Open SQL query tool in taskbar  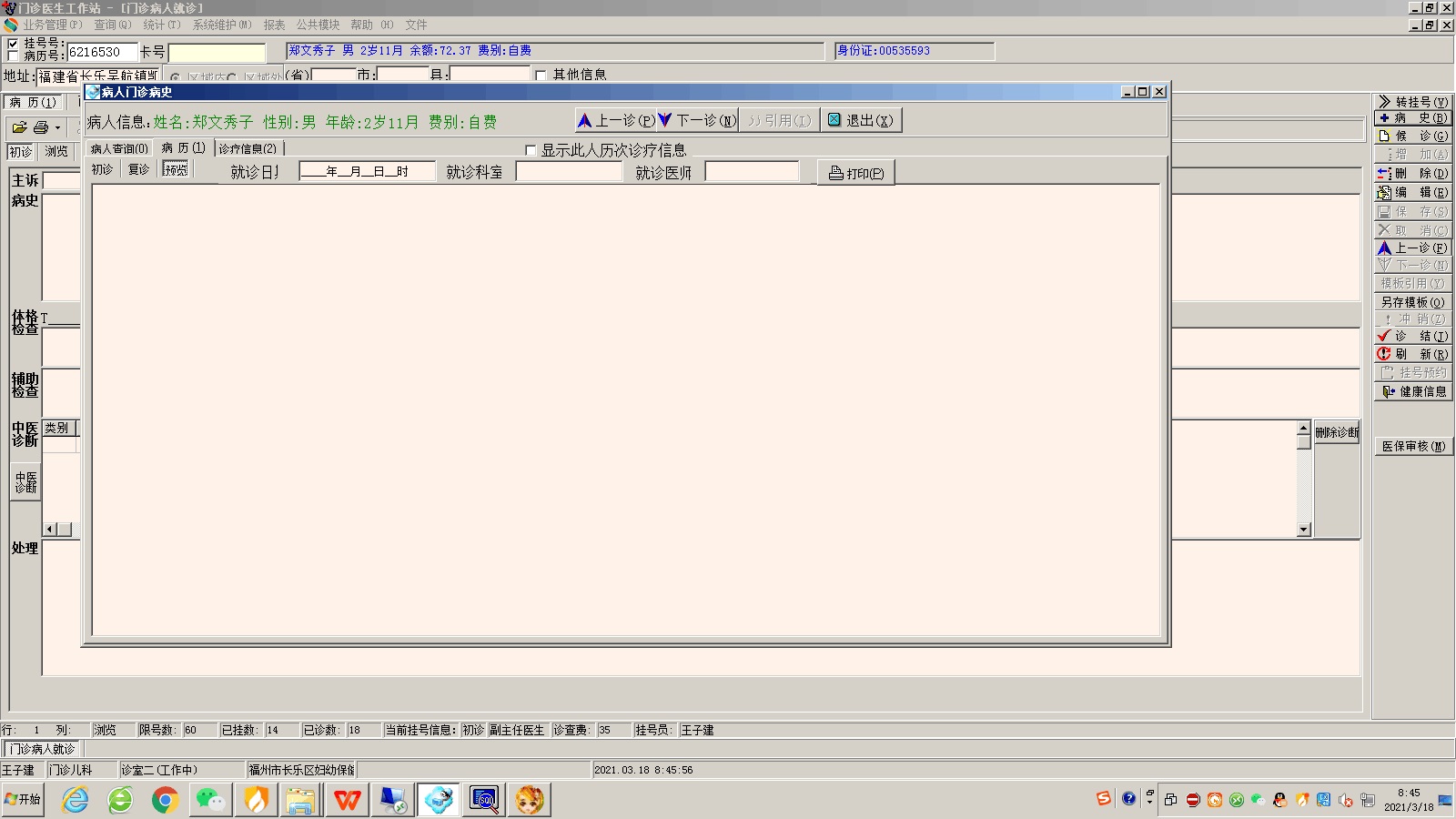click(484, 800)
